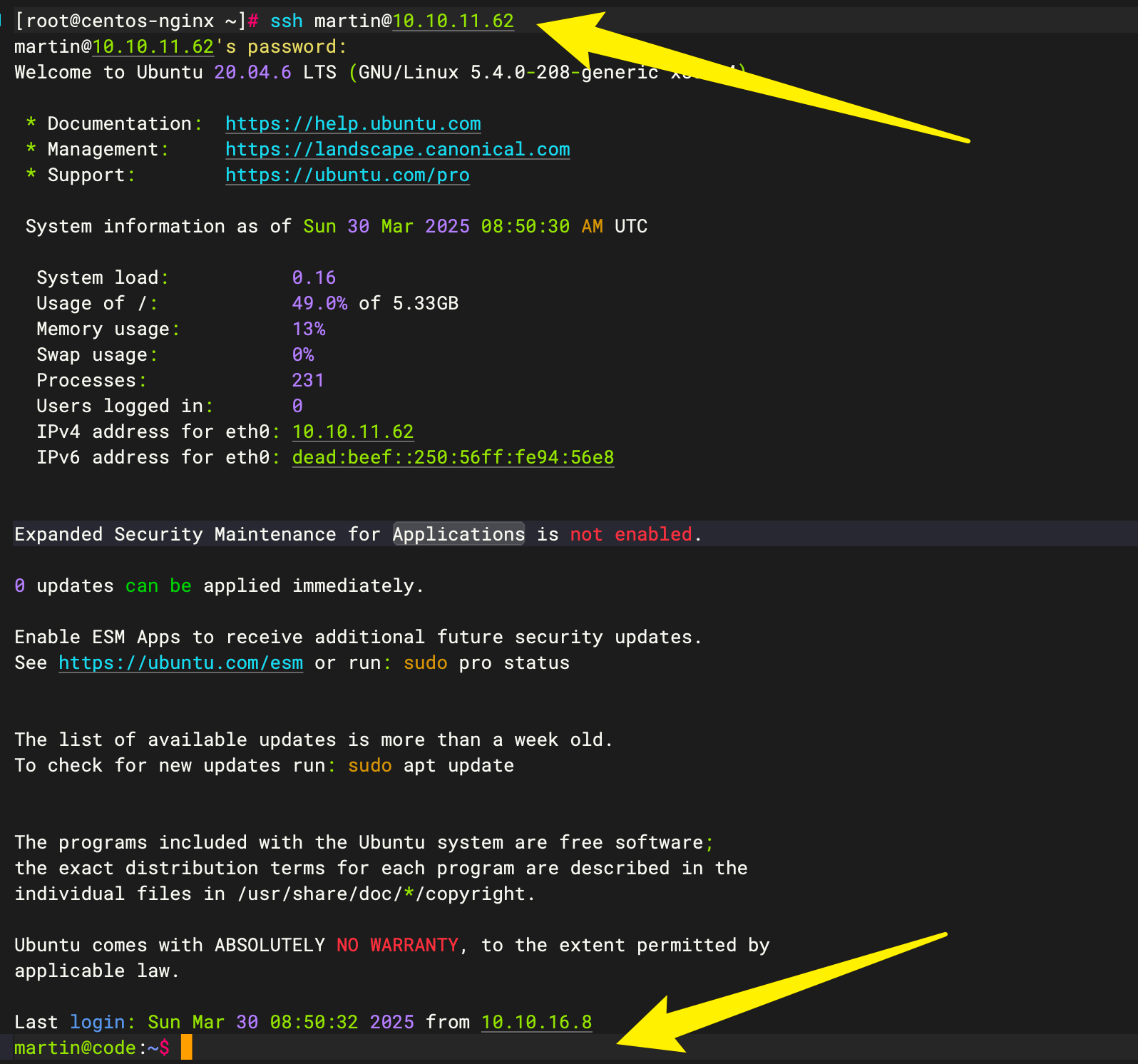
Task: Click the 'sudo apt update' command text
Action: (431, 766)
